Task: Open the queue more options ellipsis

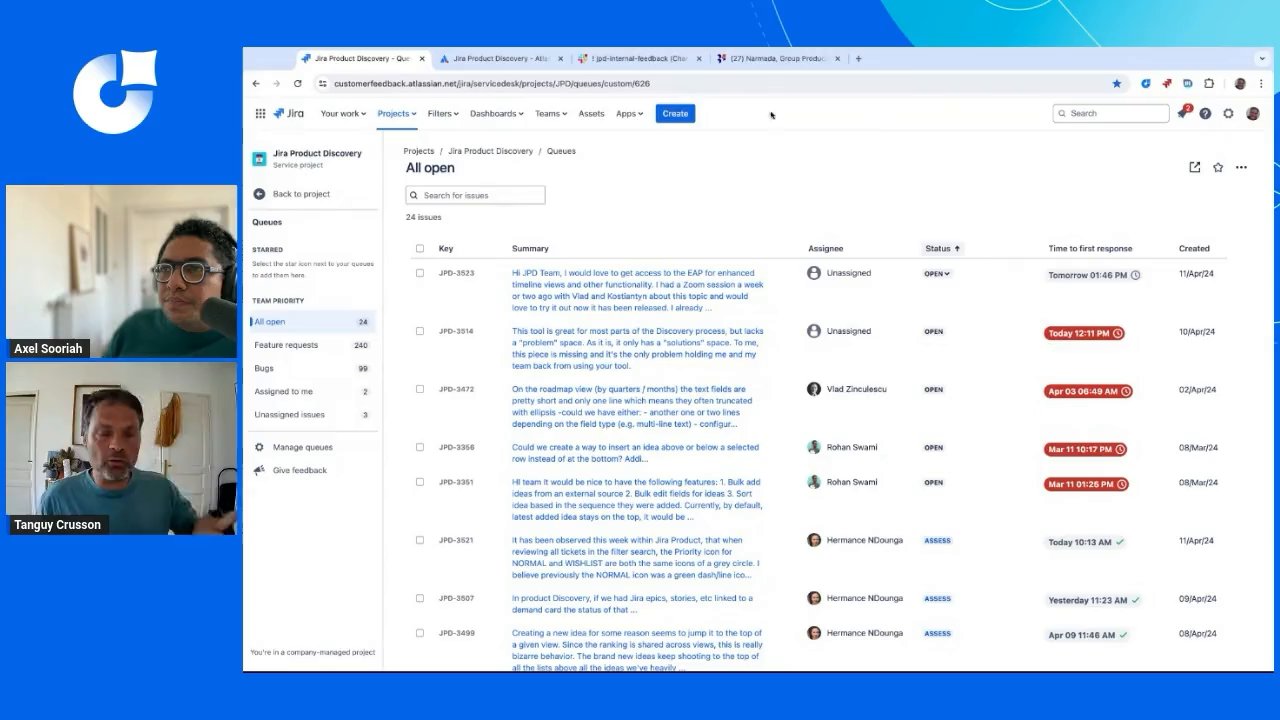Action: pyautogui.click(x=1241, y=167)
